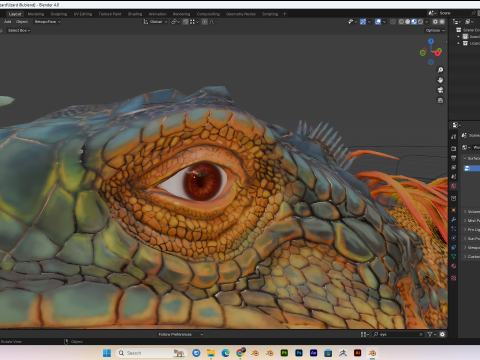480x360 pixels.
Task: Open the Material properties tab
Action: pos(454,266)
